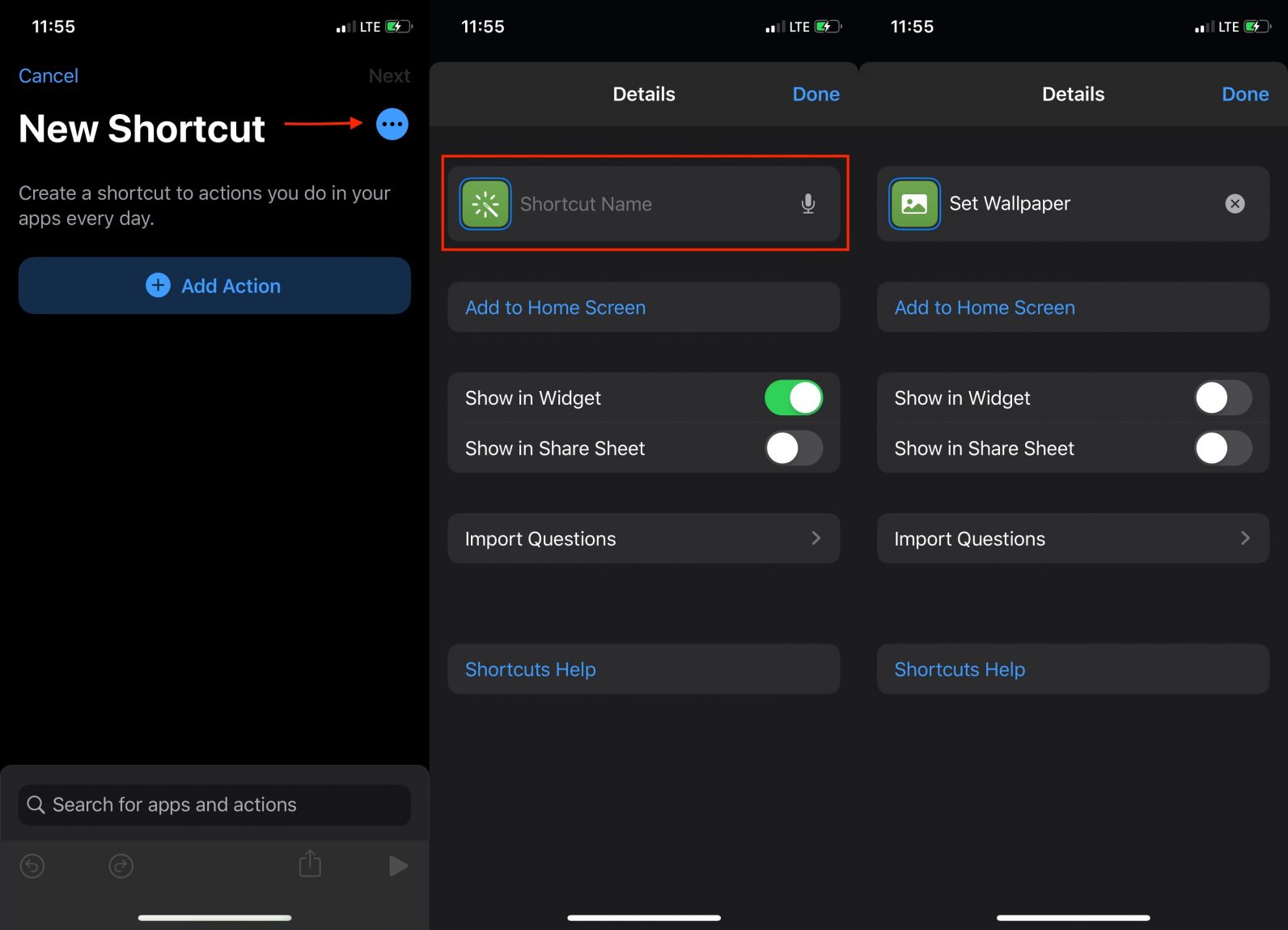The height and width of the screenshot is (930, 1288).
Task: Tap the blue three-dot more options icon
Action: coord(392,125)
